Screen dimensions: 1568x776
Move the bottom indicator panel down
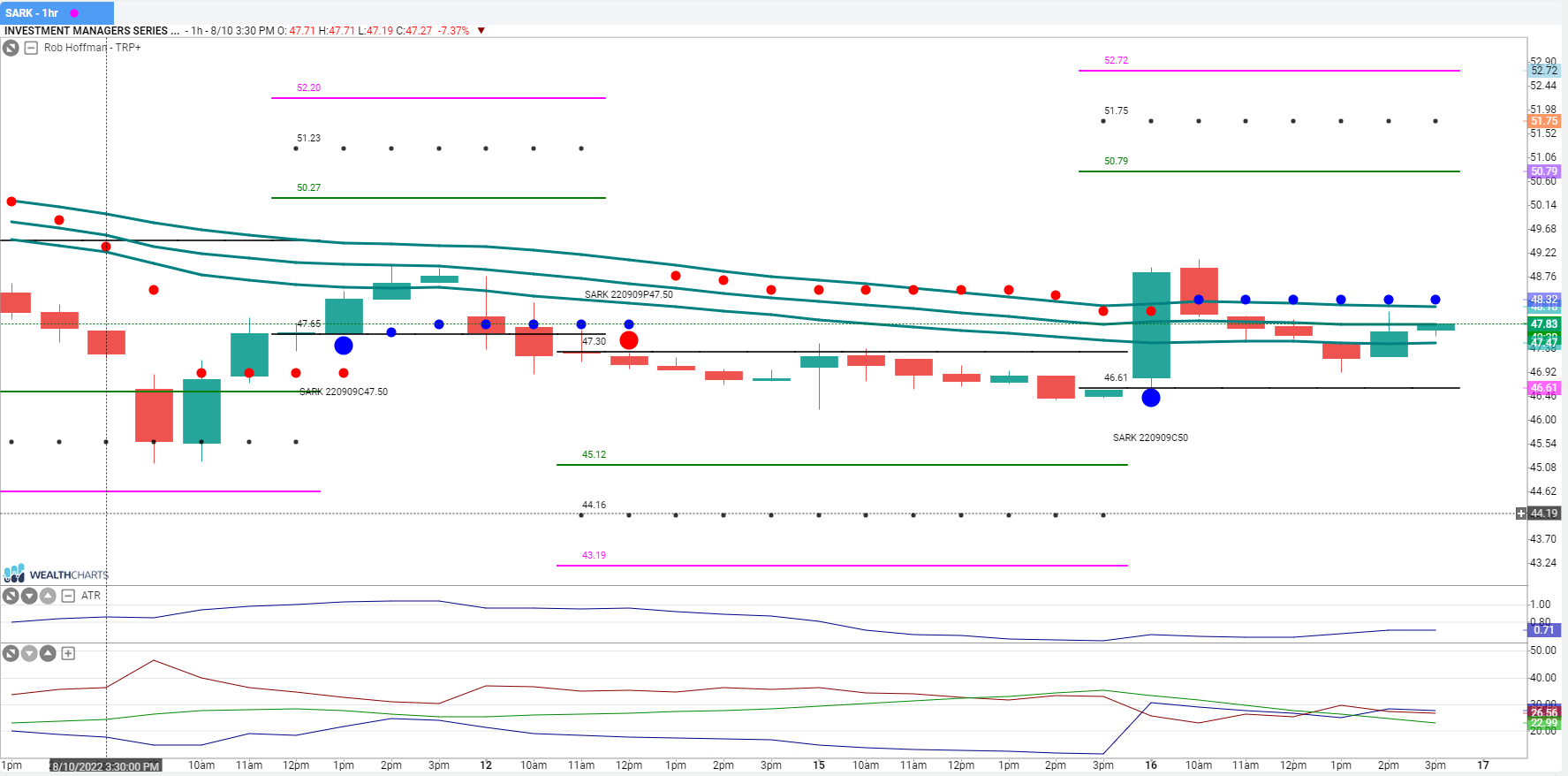point(29,653)
